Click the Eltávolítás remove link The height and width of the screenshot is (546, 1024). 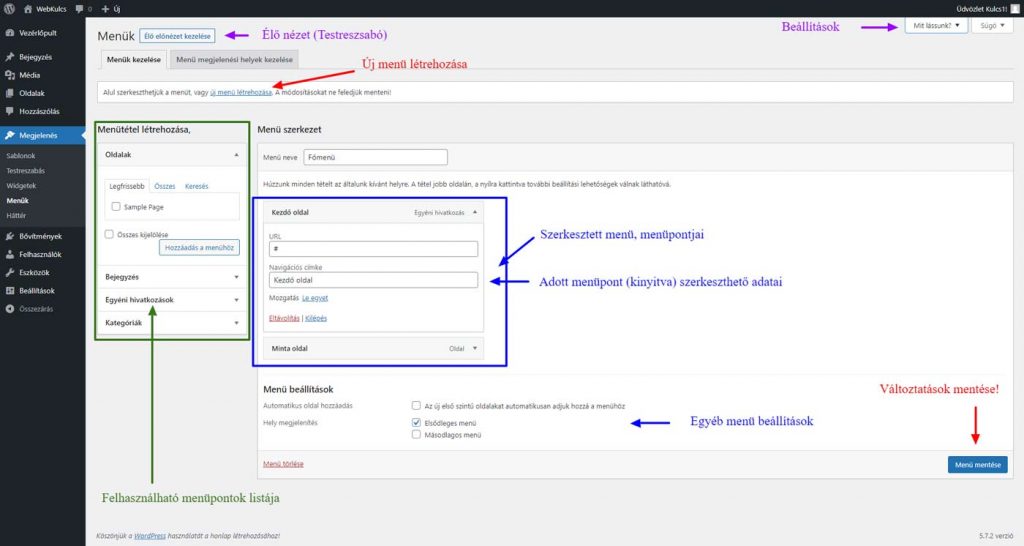pyautogui.click(x=284, y=318)
